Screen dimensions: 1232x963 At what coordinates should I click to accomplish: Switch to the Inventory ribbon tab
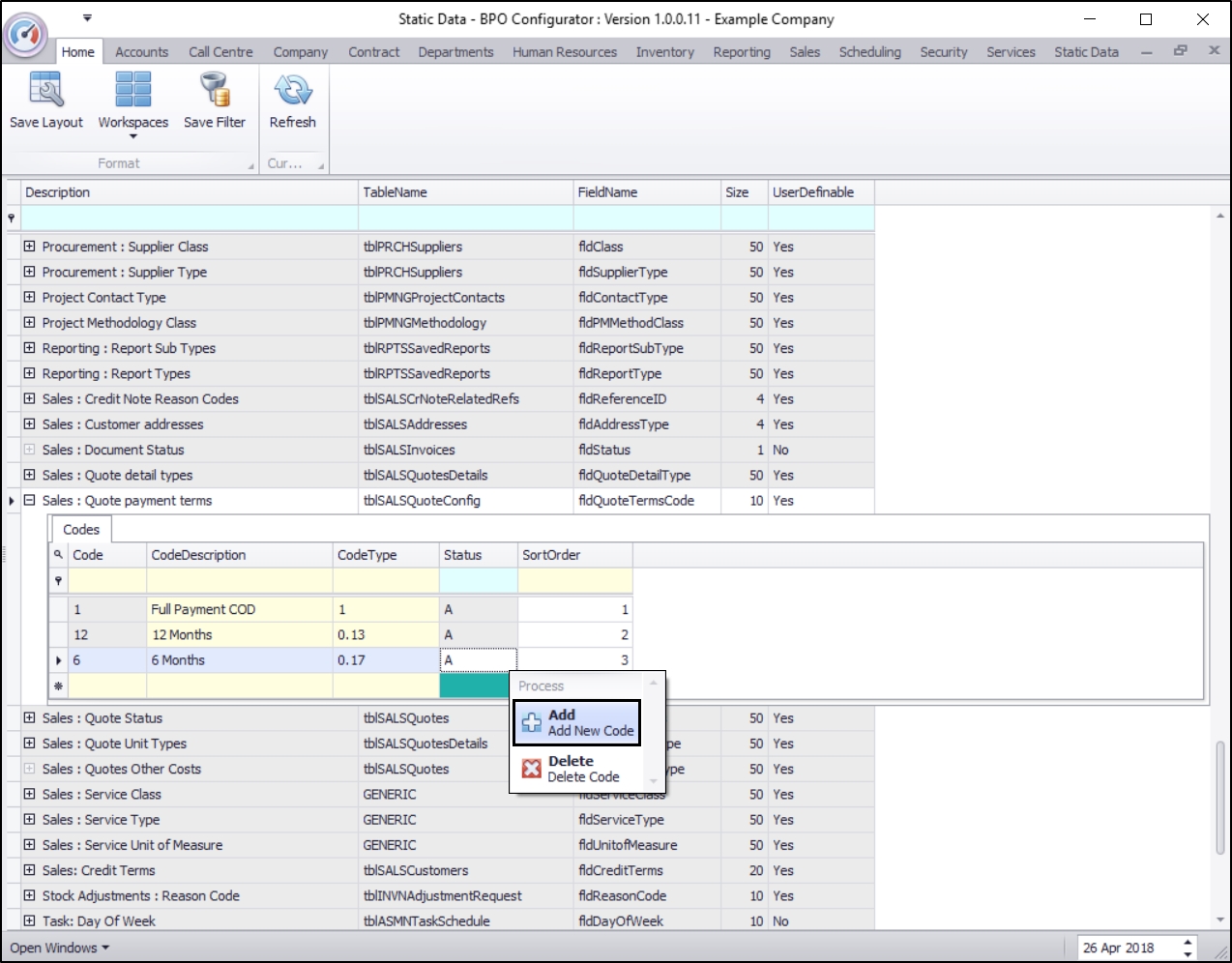664,52
